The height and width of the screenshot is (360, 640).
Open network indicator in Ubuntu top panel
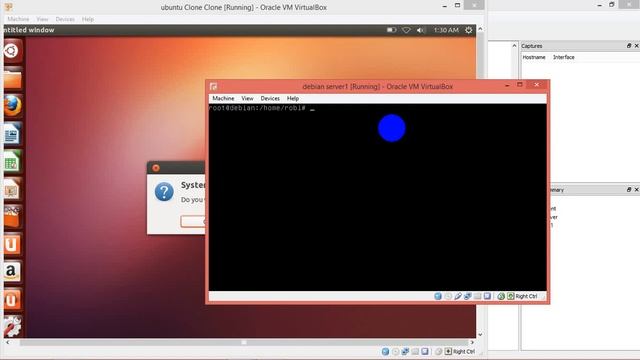click(x=406, y=30)
